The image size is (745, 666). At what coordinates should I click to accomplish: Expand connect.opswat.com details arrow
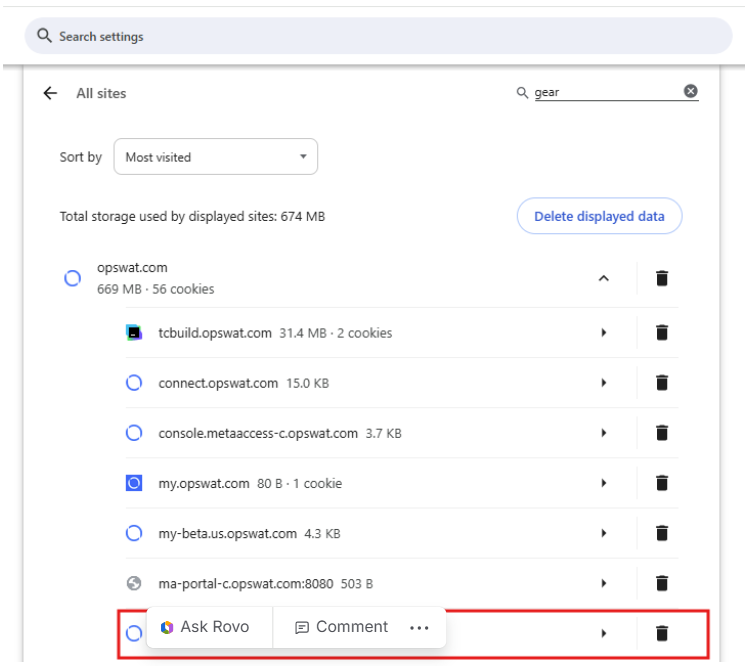[x=603, y=383]
